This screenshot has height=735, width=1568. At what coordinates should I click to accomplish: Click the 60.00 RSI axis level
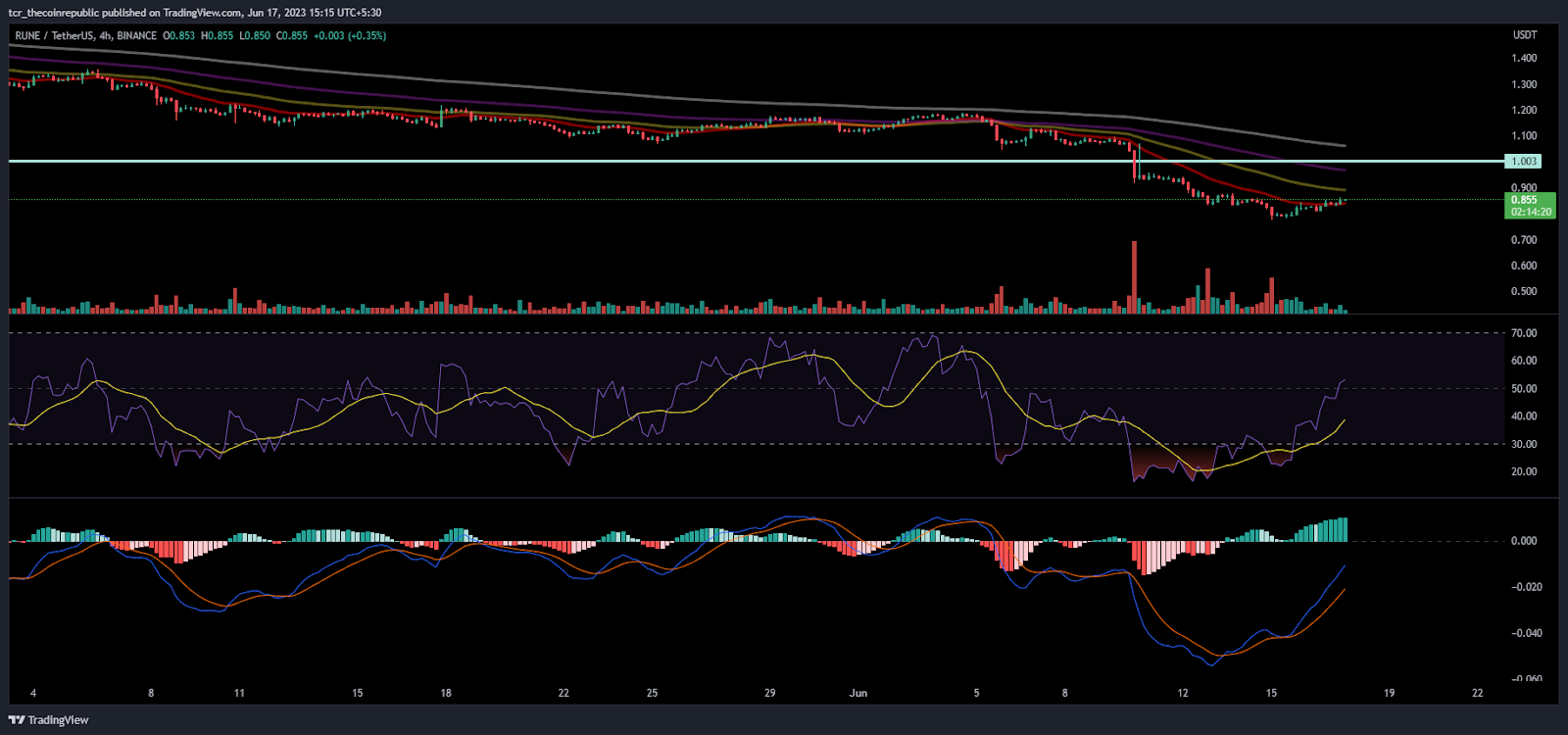coord(1524,361)
